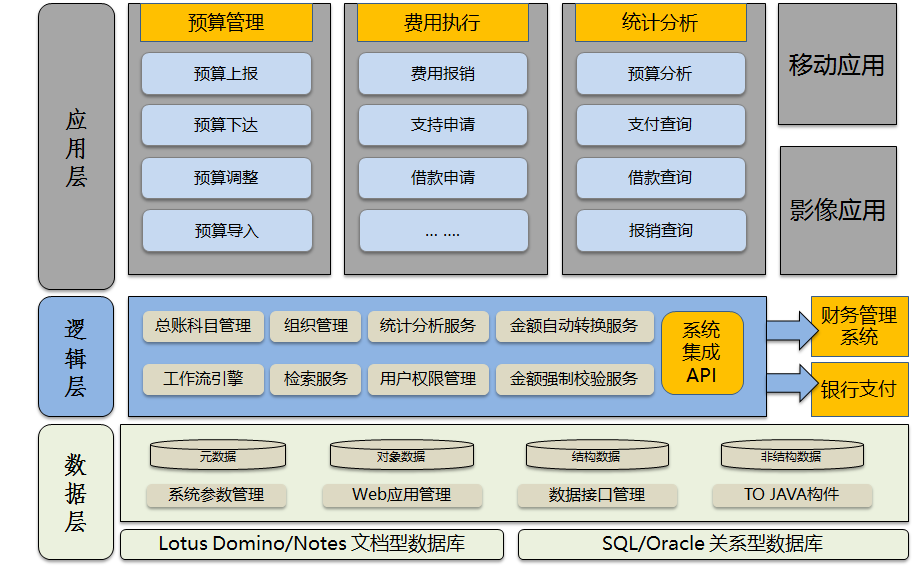Click the 预算上报 box

click(x=226, y=74)
